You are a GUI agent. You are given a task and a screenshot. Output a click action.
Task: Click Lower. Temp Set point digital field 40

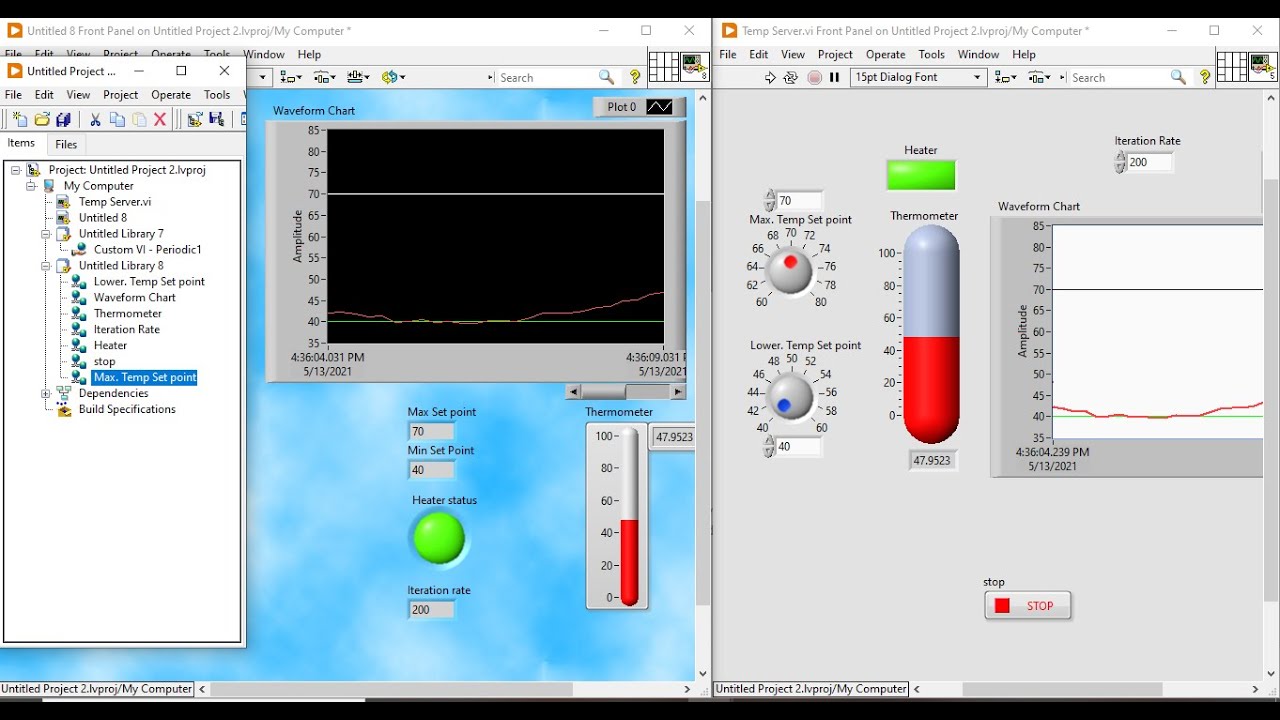[x=798, y=447]
